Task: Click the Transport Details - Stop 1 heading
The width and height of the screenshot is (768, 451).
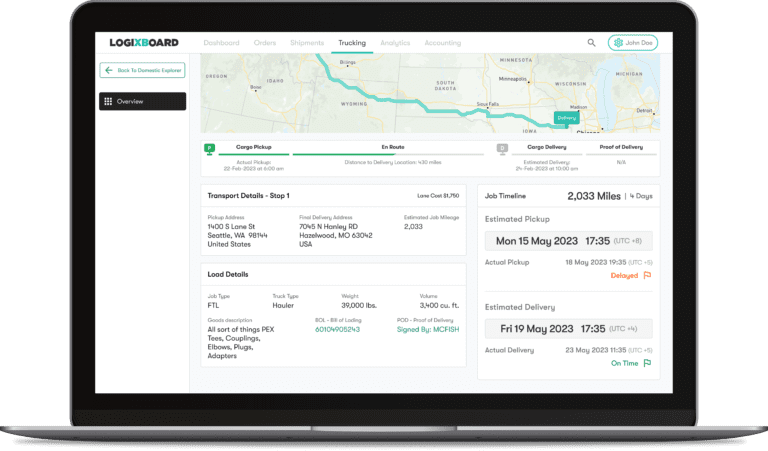Action: click(x=248, y=195)
